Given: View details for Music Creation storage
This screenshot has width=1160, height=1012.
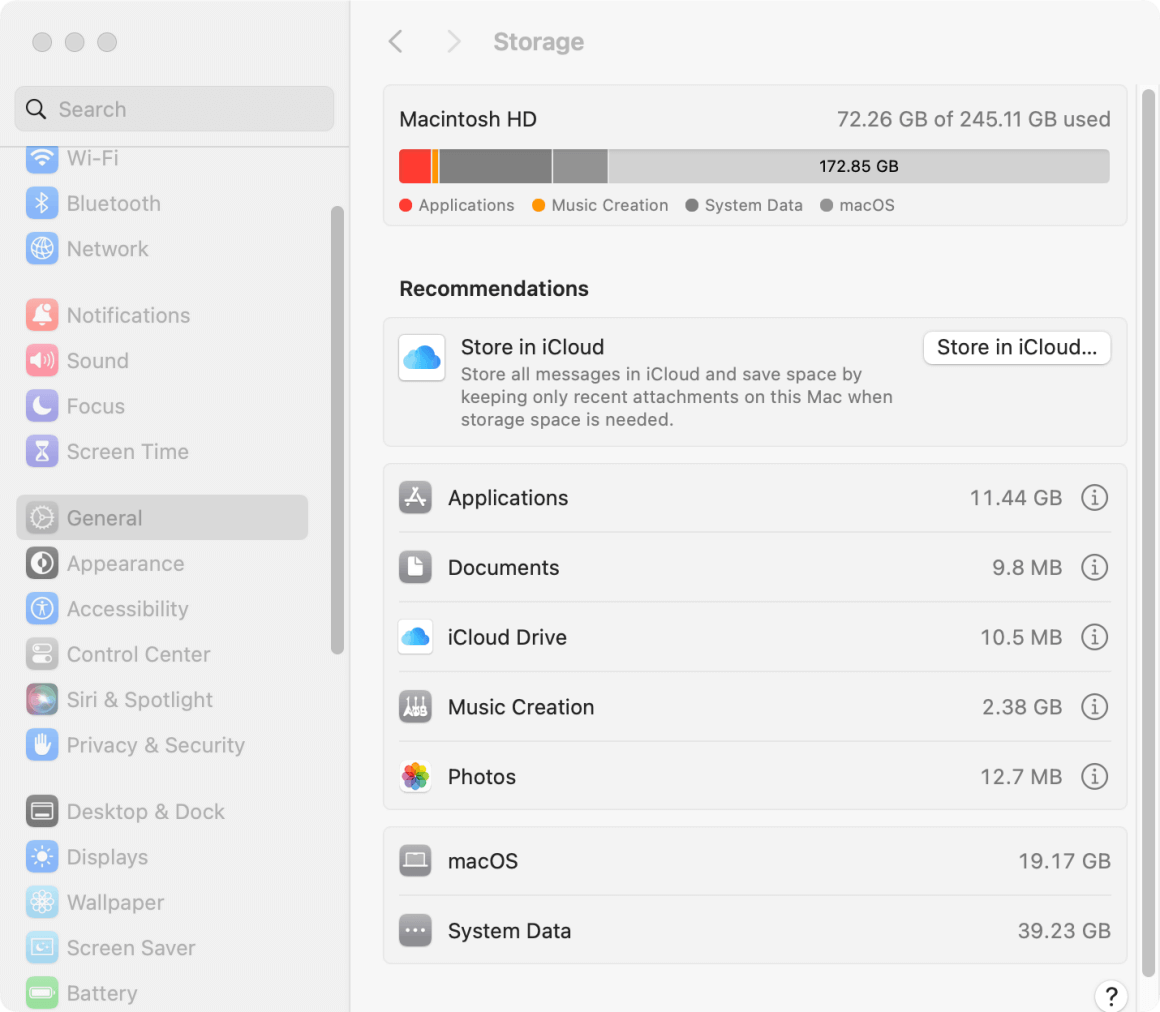Looking at the screenshot, I should click(1094, 707).
